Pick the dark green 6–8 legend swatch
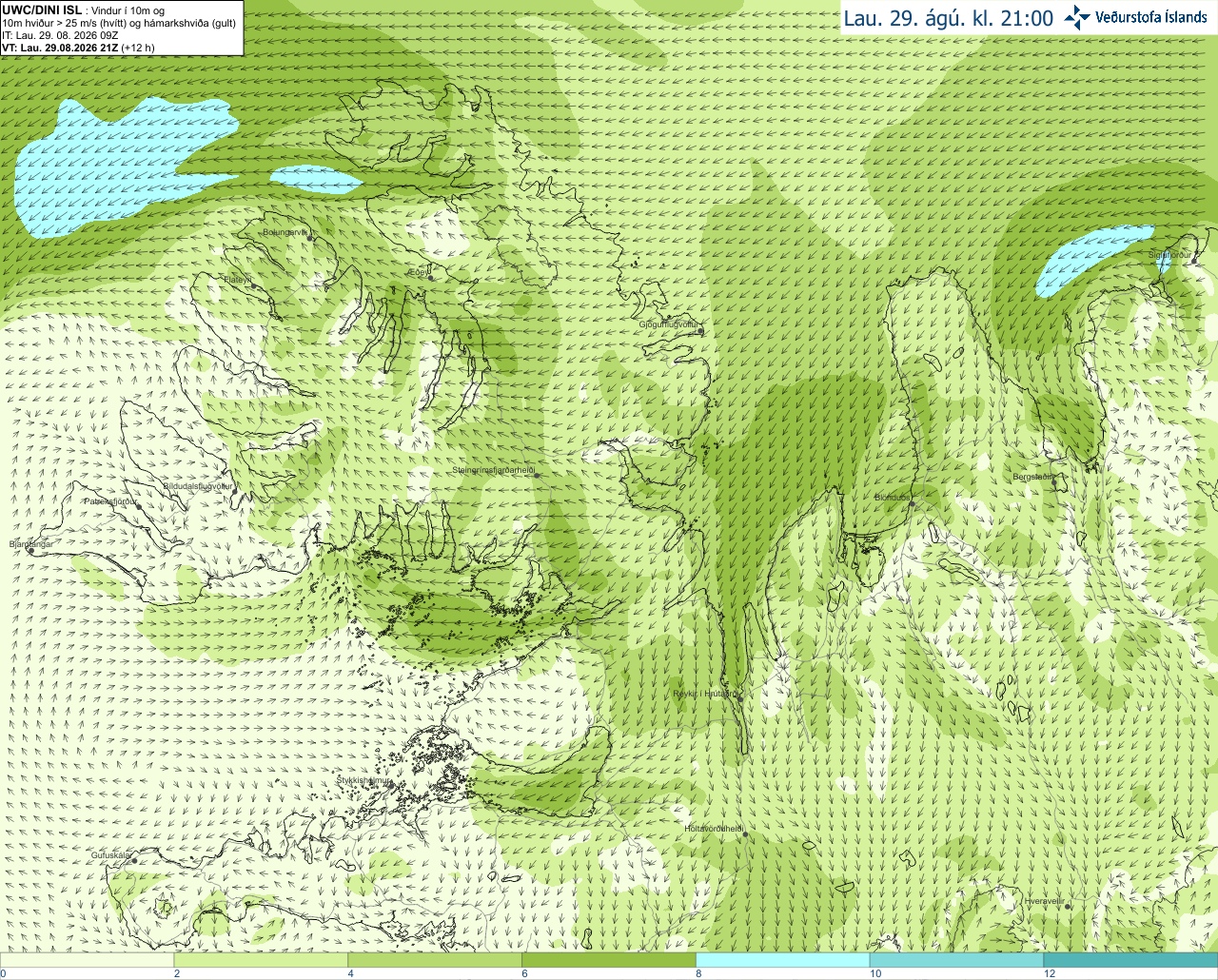1218x980 pixels. (609, 960)
